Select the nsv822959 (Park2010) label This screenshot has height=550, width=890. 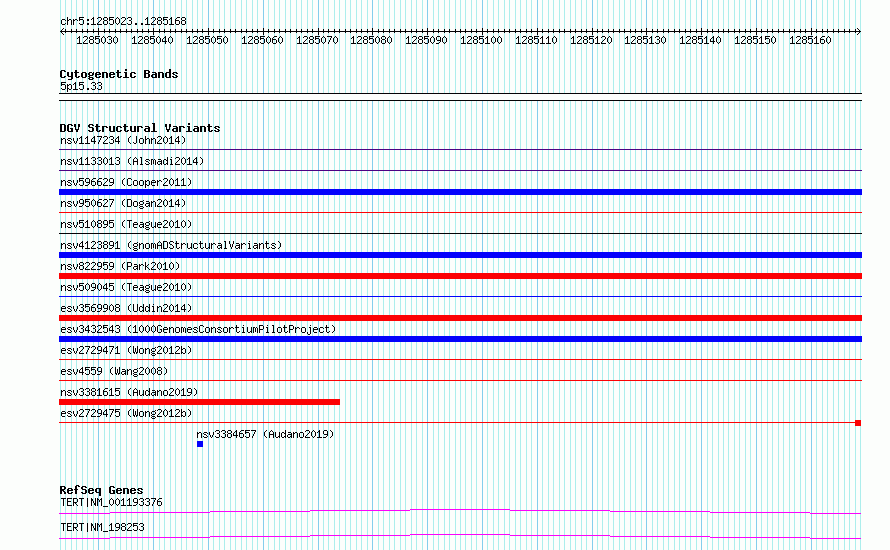point(120,266)
